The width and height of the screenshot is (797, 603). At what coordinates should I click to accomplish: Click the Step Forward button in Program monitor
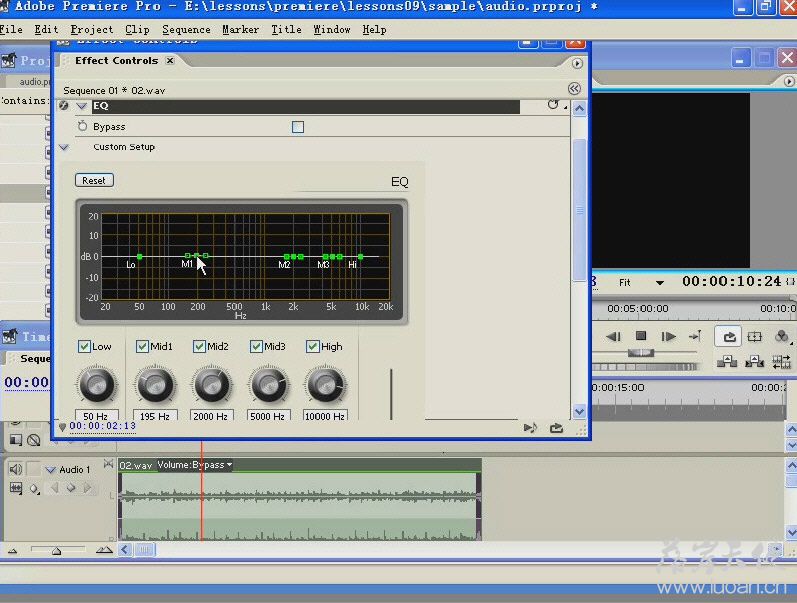[668, 337]
